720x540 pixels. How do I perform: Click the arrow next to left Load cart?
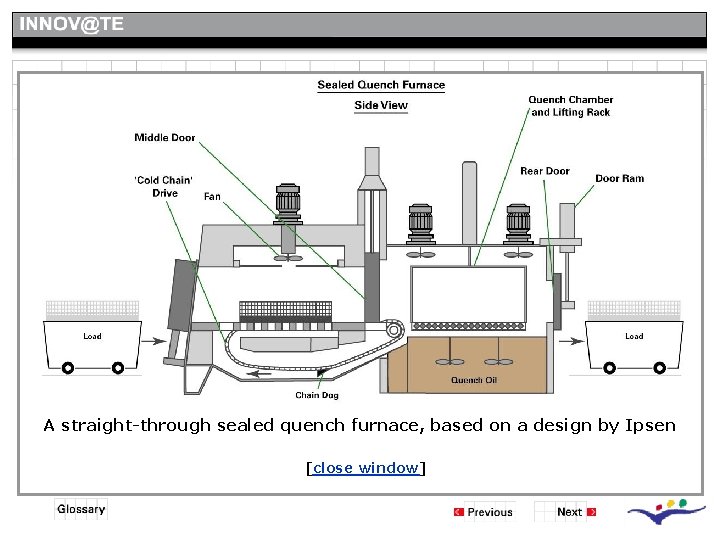(x=154, y=341)
